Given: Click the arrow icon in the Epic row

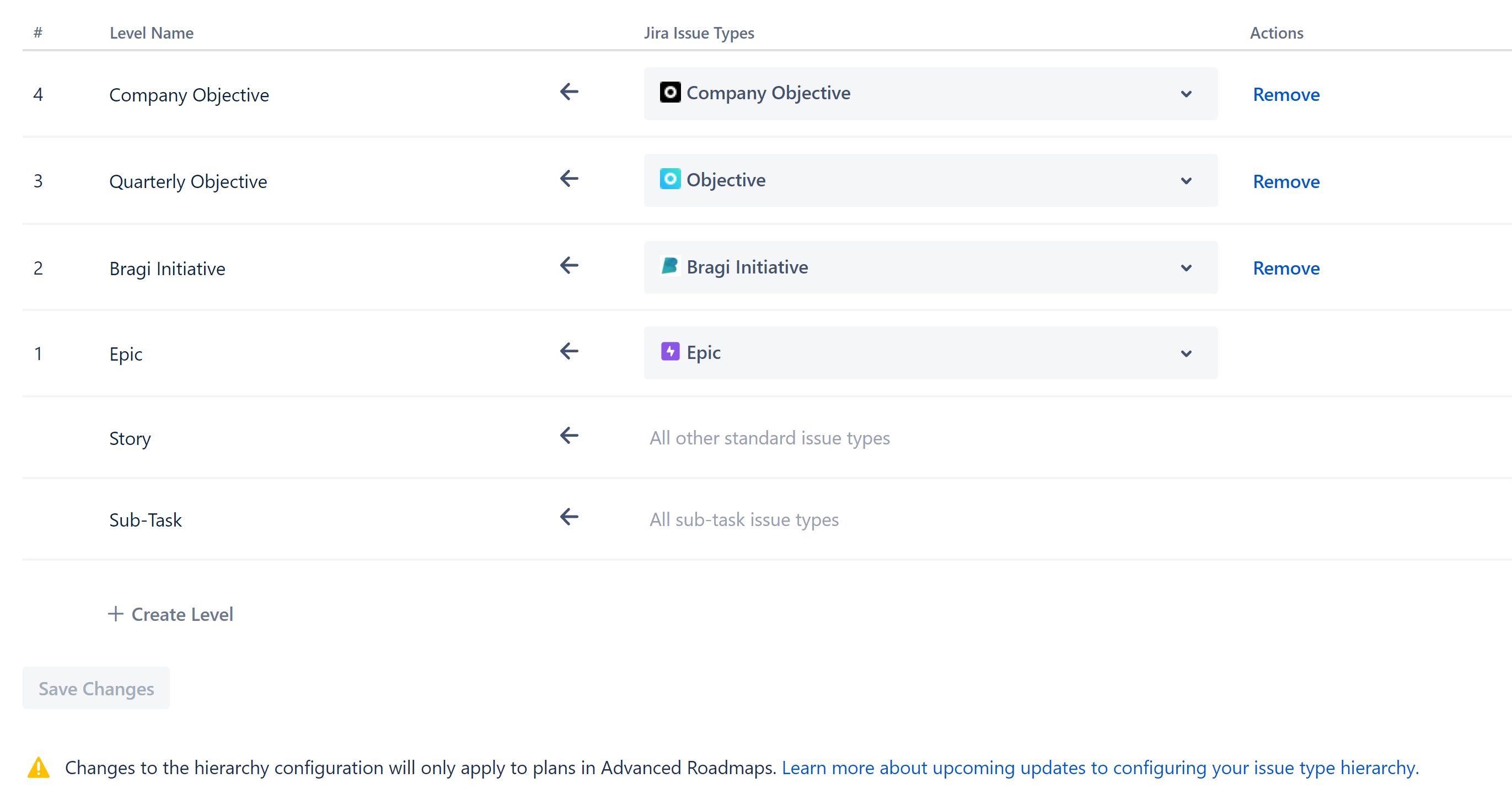Looking at the screenshot, I should pyautogui.click(x=569, y=352).
